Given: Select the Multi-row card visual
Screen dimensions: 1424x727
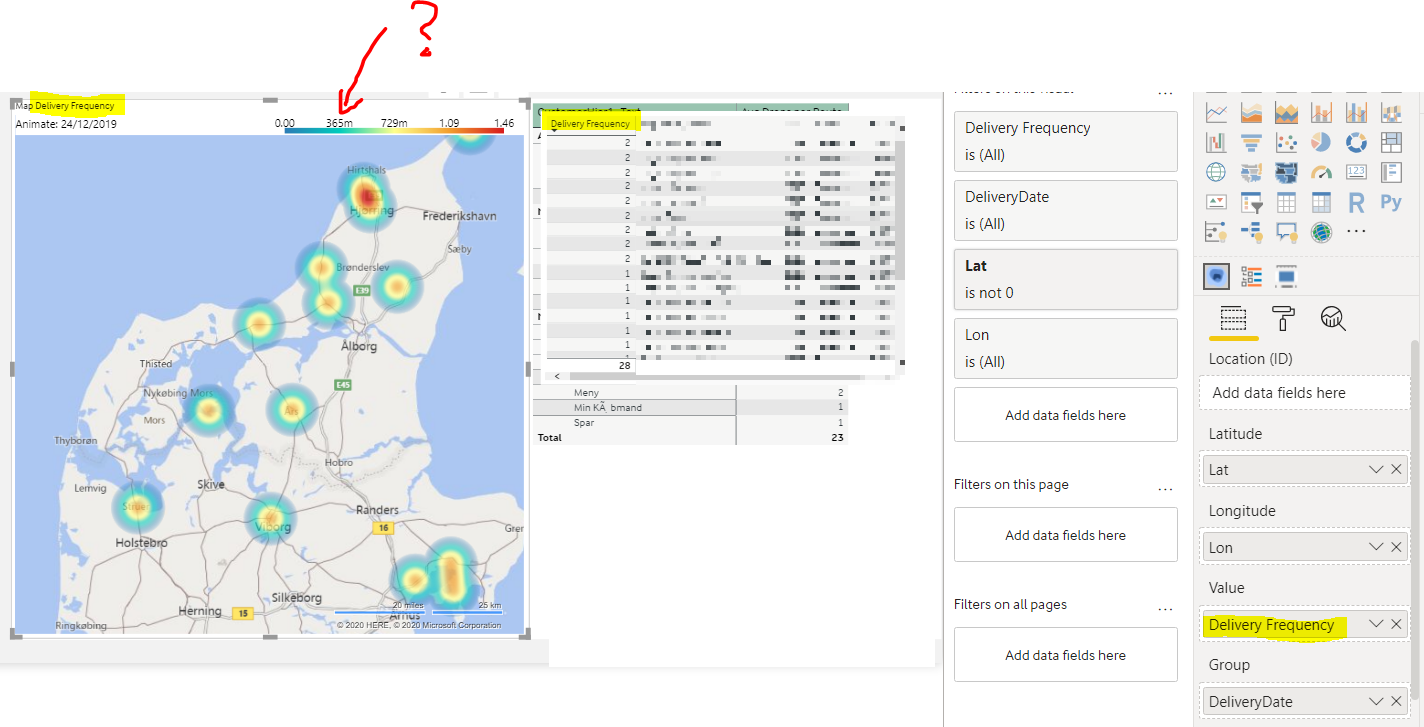Looking at the screenshot, I should 1391,173.
